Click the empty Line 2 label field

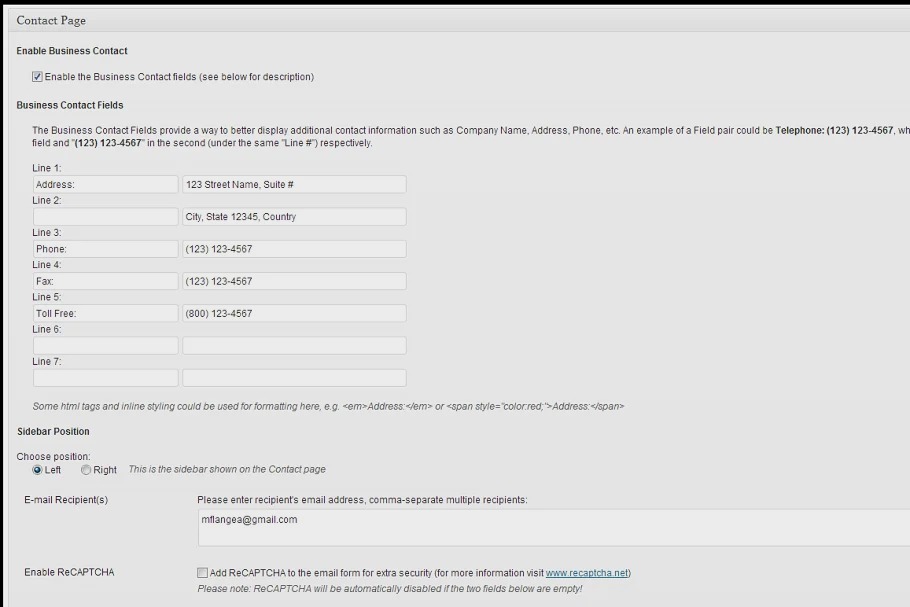(105, 217)
